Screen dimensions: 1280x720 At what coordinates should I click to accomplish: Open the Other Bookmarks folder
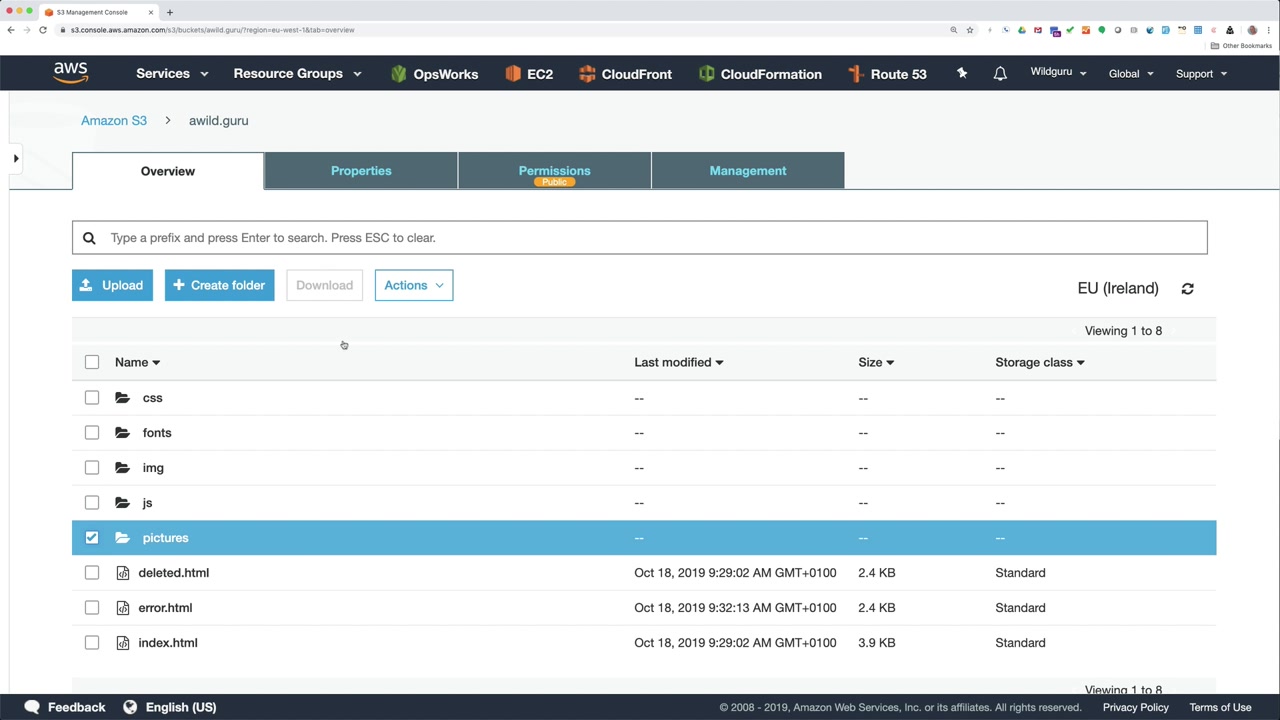click(x=1241, y=46)
